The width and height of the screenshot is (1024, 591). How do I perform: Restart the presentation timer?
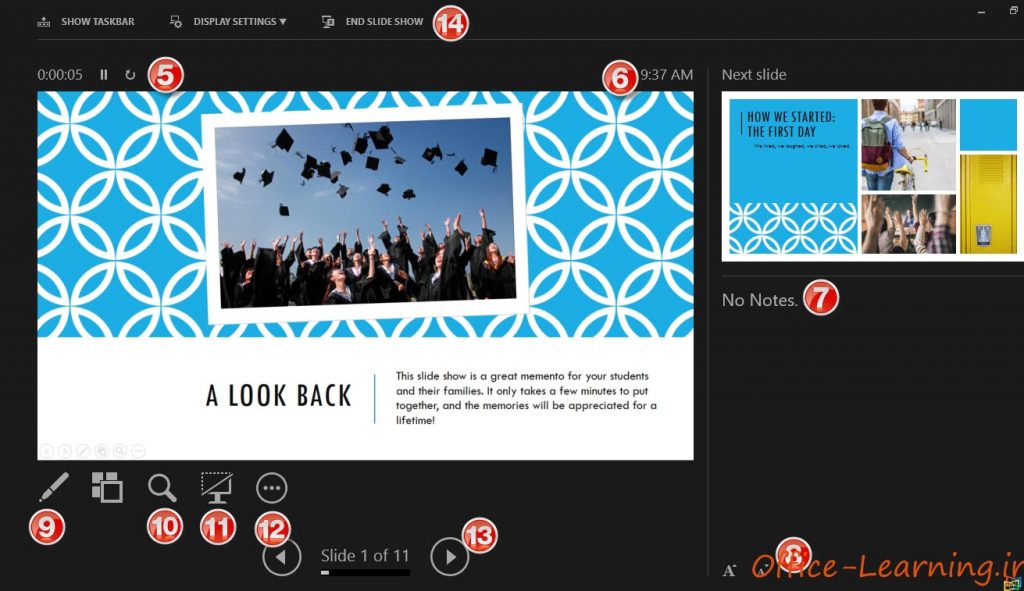(x=130, y=75)
